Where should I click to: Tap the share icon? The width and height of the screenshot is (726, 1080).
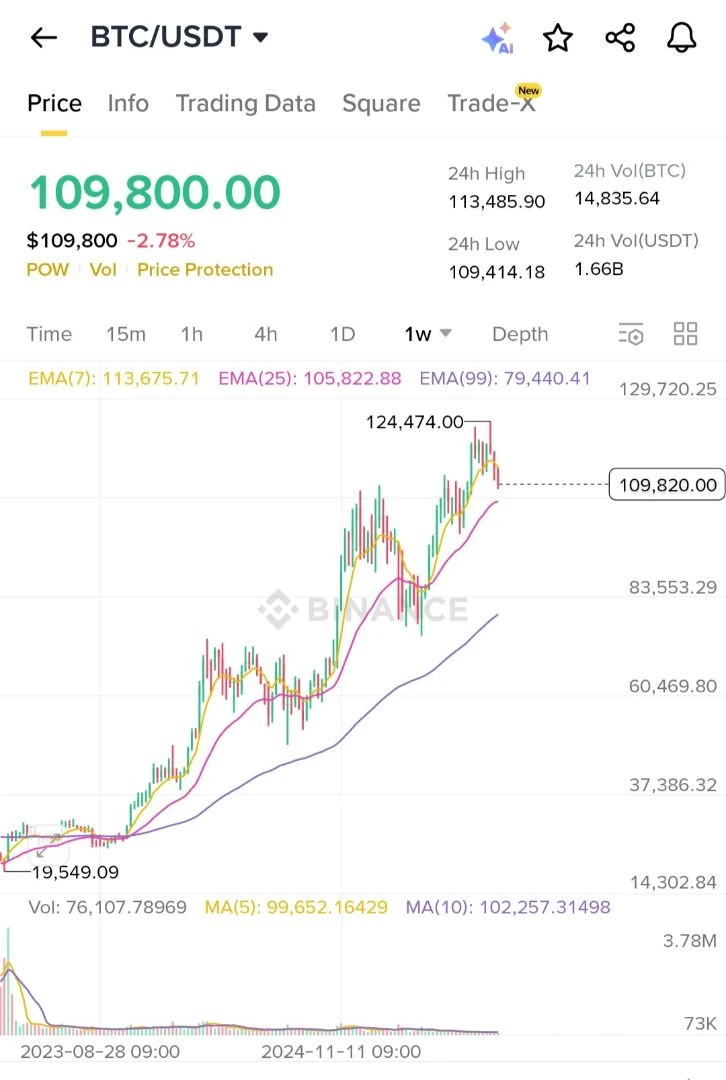[x=620, y=37]
